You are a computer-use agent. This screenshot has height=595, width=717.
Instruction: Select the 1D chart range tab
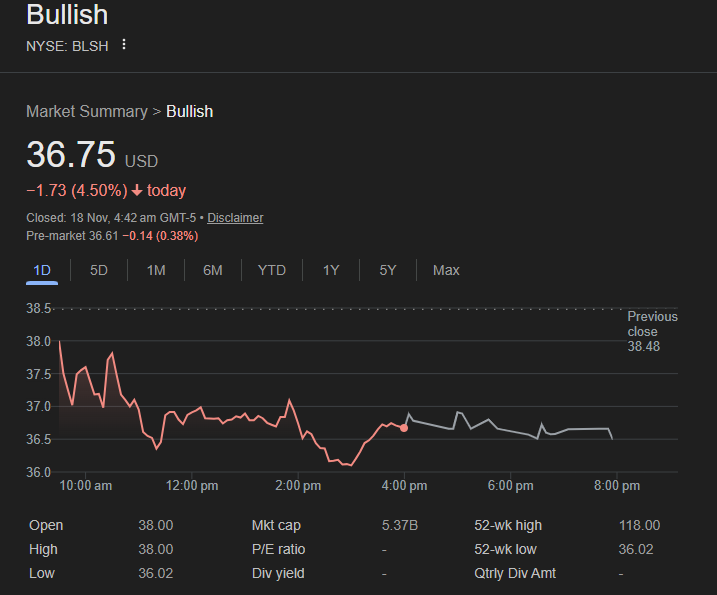click(x=42, y=270)
